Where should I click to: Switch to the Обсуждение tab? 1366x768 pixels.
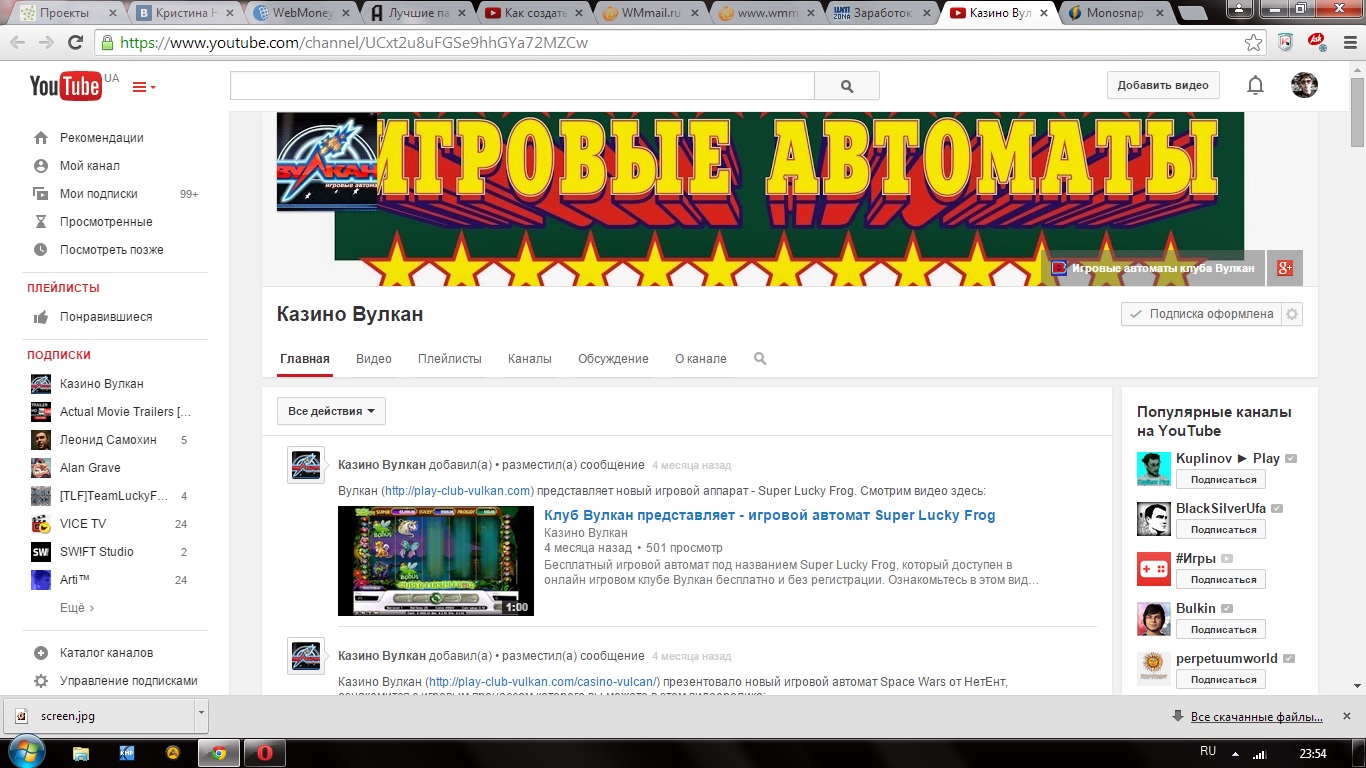tap(613, 359)
